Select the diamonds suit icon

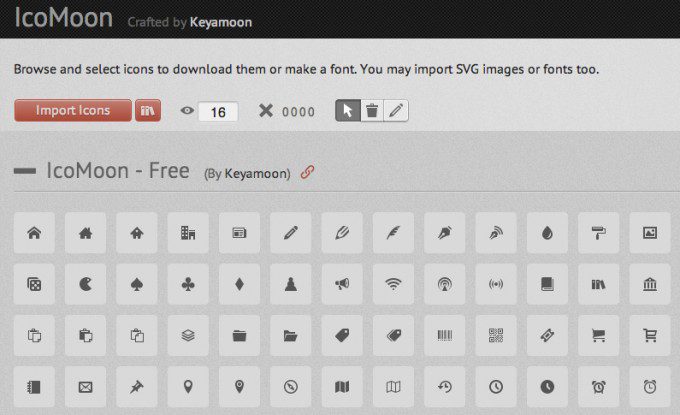(x=239, y=284)
